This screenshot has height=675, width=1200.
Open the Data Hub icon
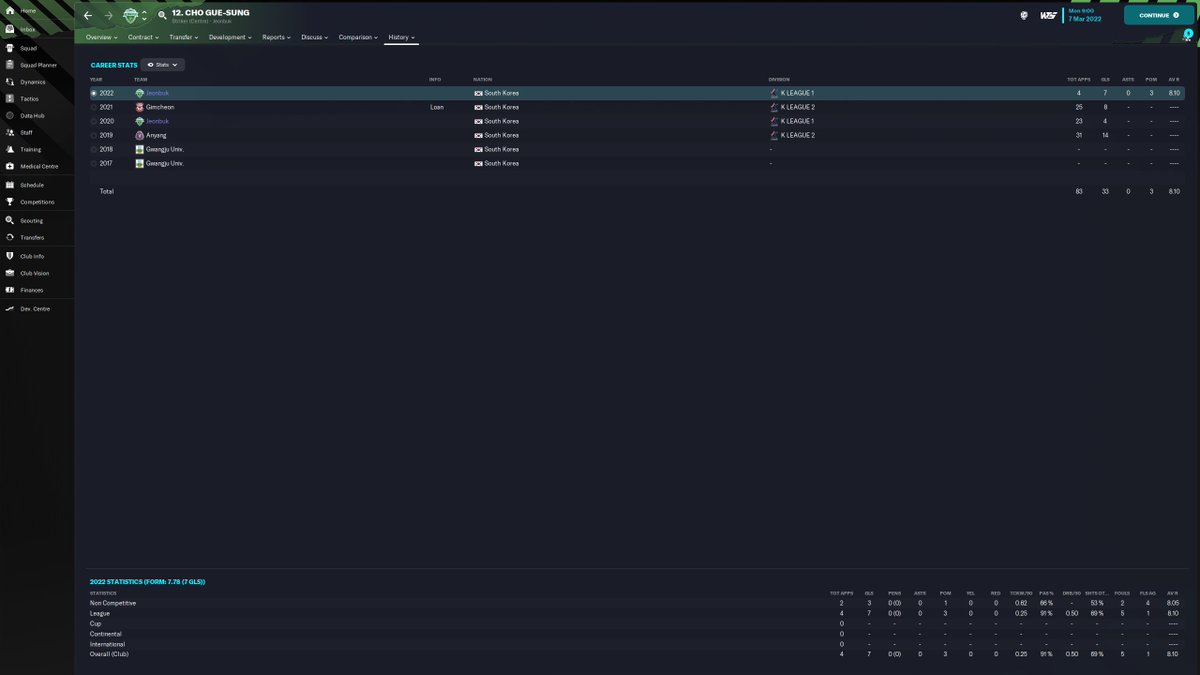[10, 115]
